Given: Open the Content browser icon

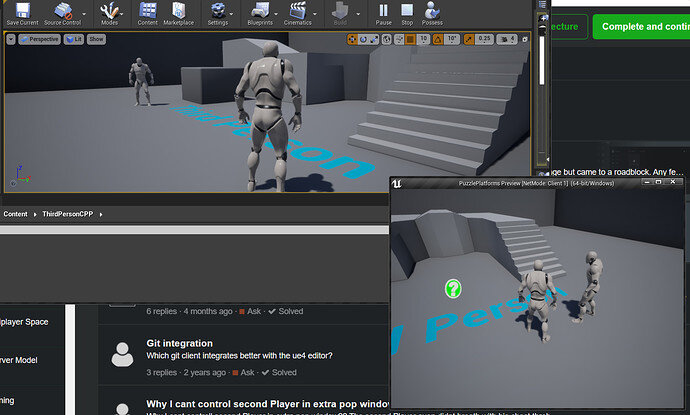Looking at the screenshot, I should [147, 14].
